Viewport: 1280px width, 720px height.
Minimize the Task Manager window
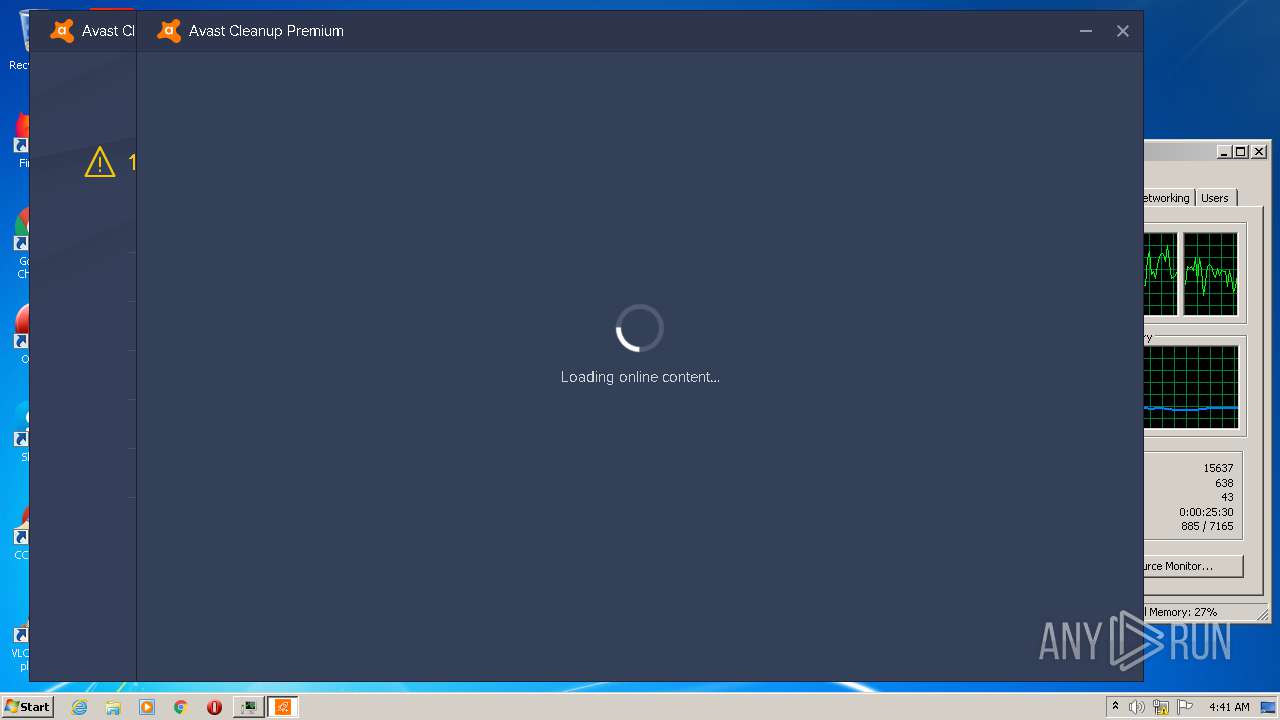[x=1224, y=152]
